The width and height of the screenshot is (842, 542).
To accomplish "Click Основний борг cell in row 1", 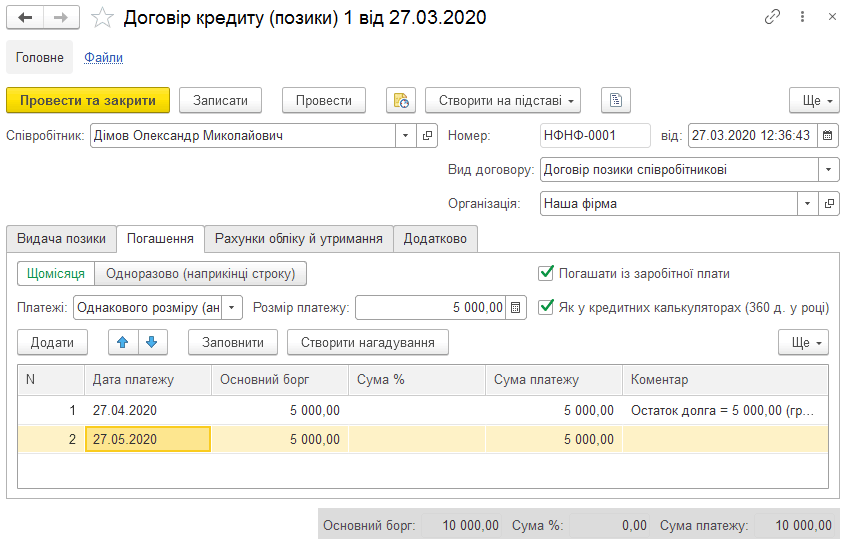I will point(280,410).
